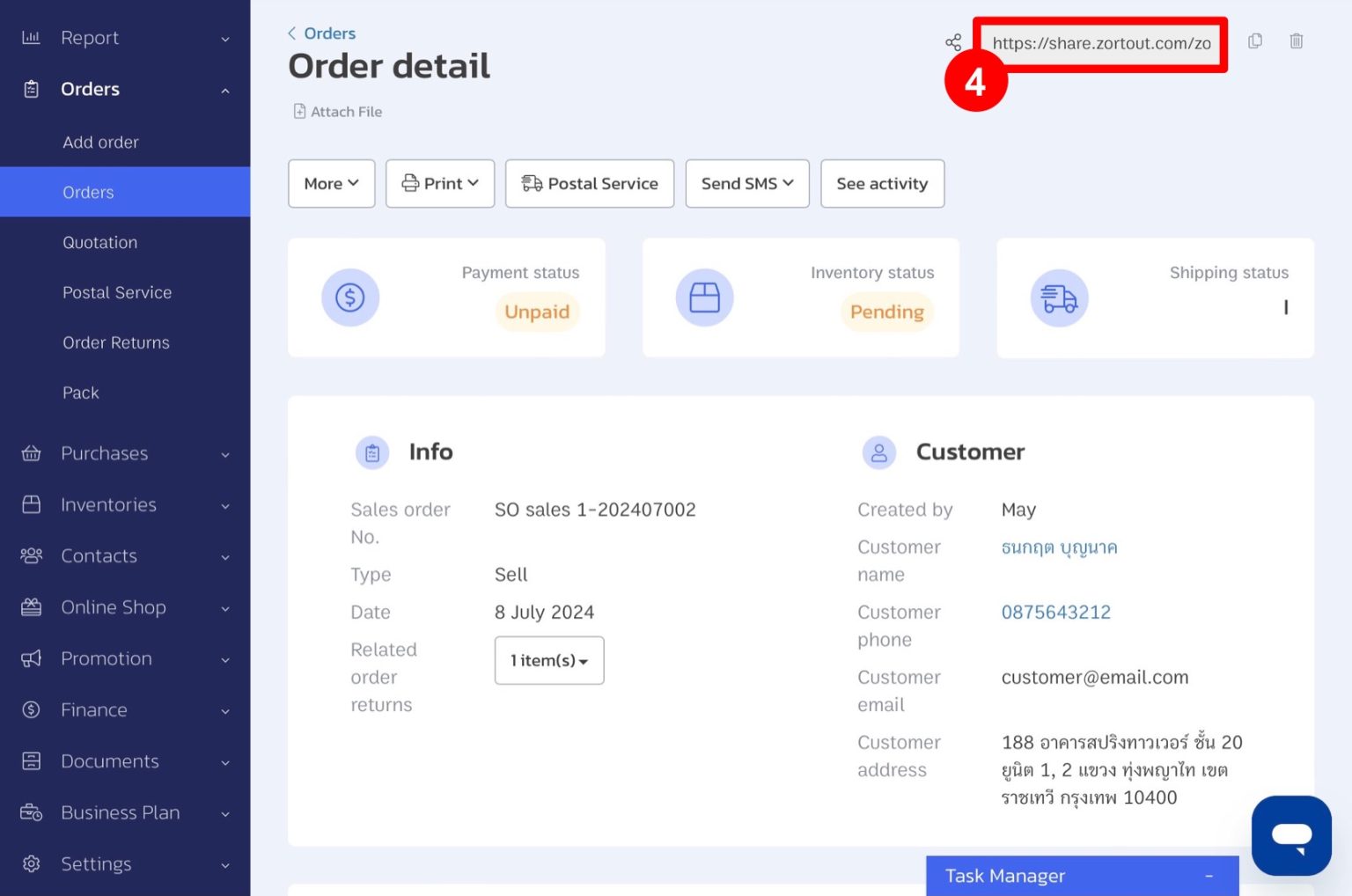Open Report from the sidebar icon
This screenshot has height=896, width=1352.
pyautogui.click(x=32, y=37)
